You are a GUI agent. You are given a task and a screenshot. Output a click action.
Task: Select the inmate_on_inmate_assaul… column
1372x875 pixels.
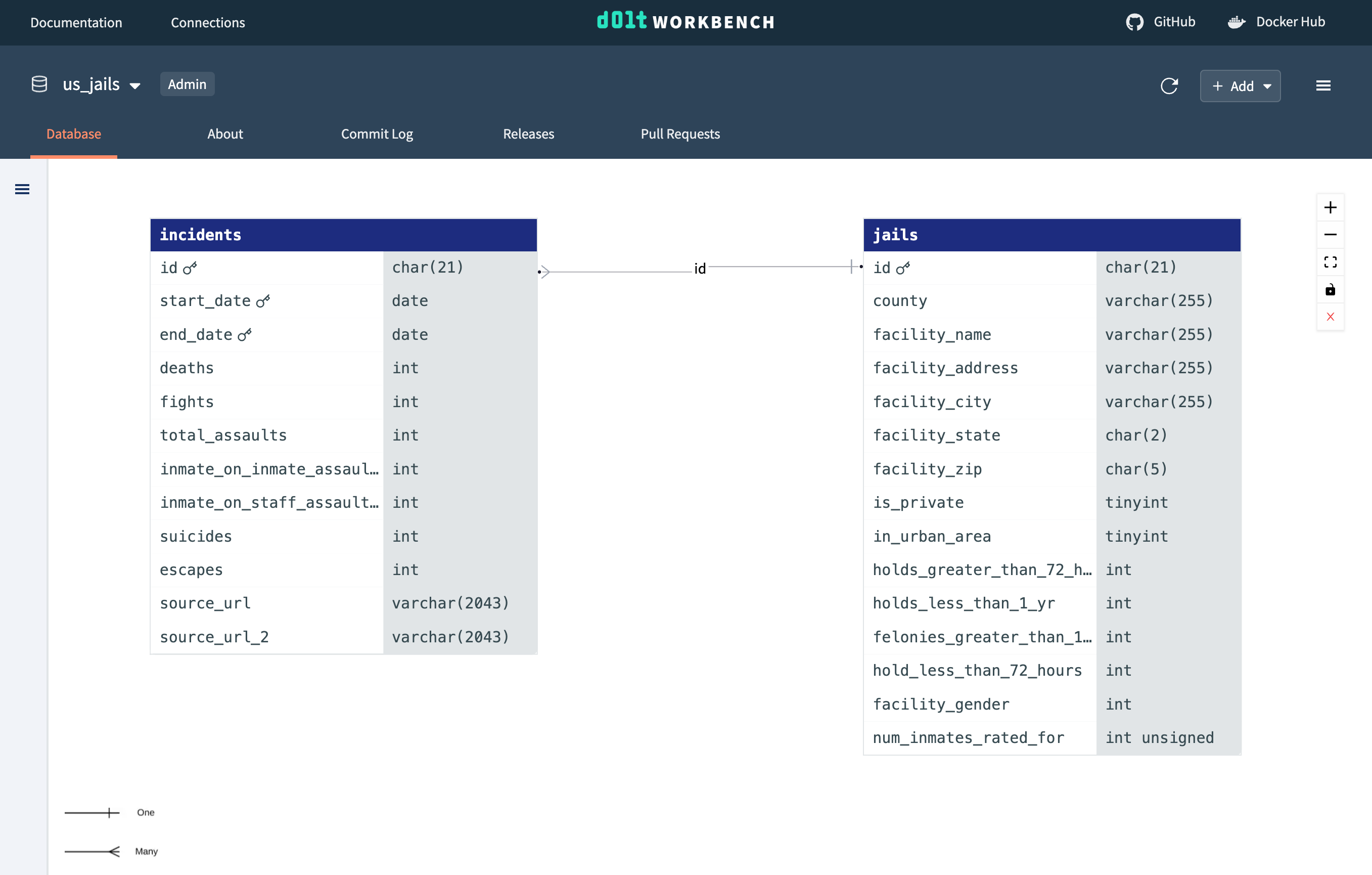coord(344,469)
